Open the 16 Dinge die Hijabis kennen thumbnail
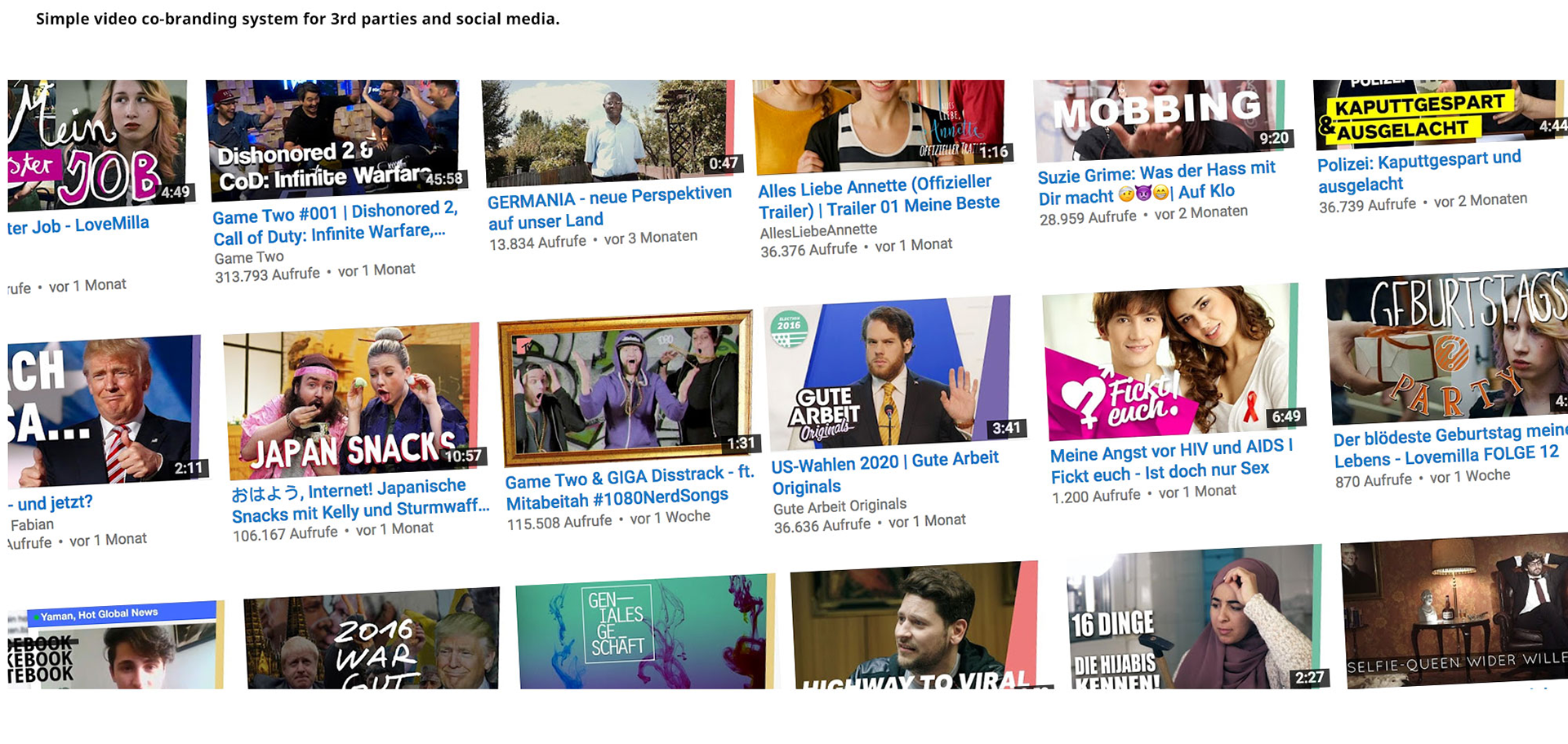Screen dimensions: 1568x744 coord(1196,617)
